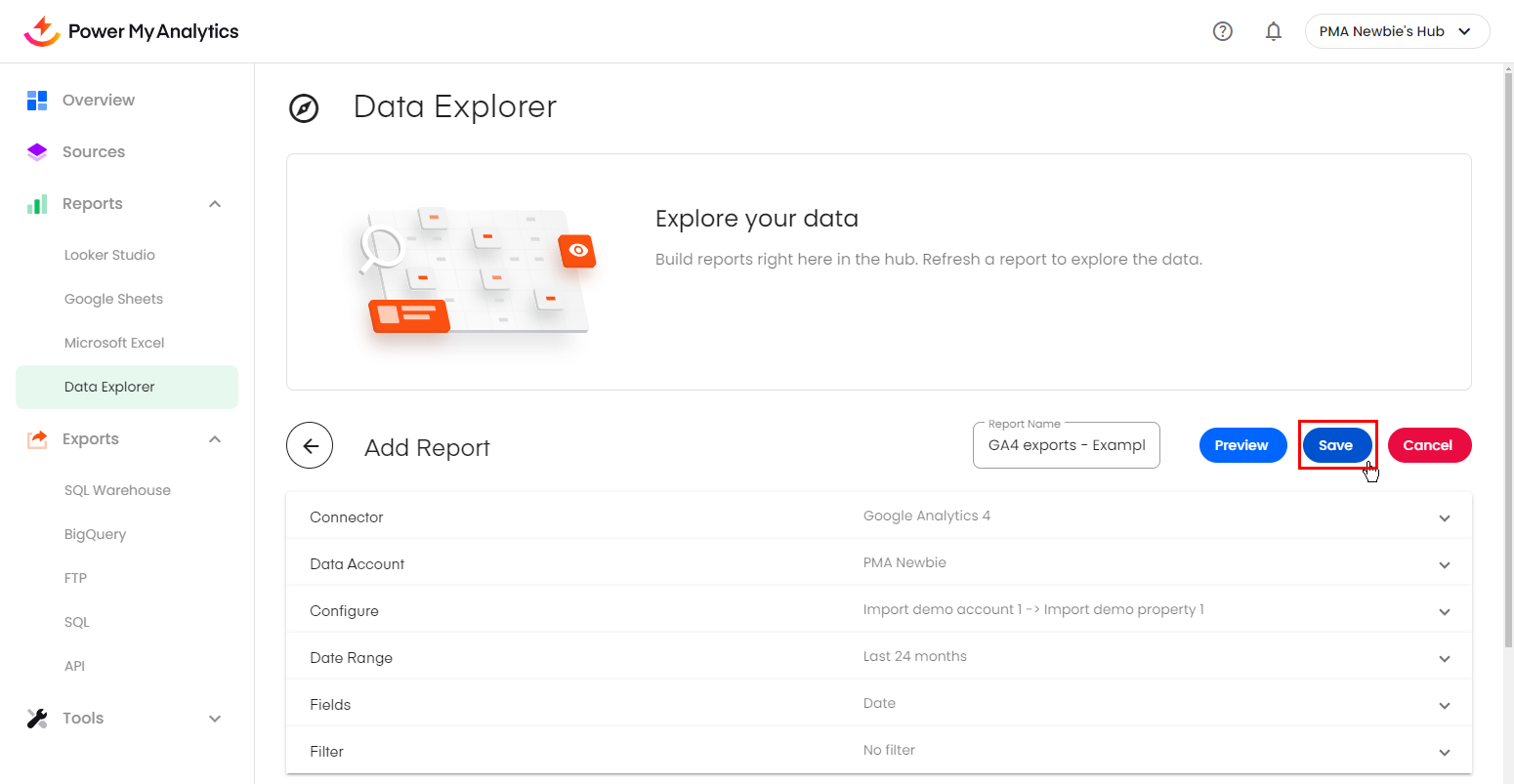Image resolution: width=1514 pixels, height=784 pixels.
Task: Click the Report Name input field
Action: 1066,445
